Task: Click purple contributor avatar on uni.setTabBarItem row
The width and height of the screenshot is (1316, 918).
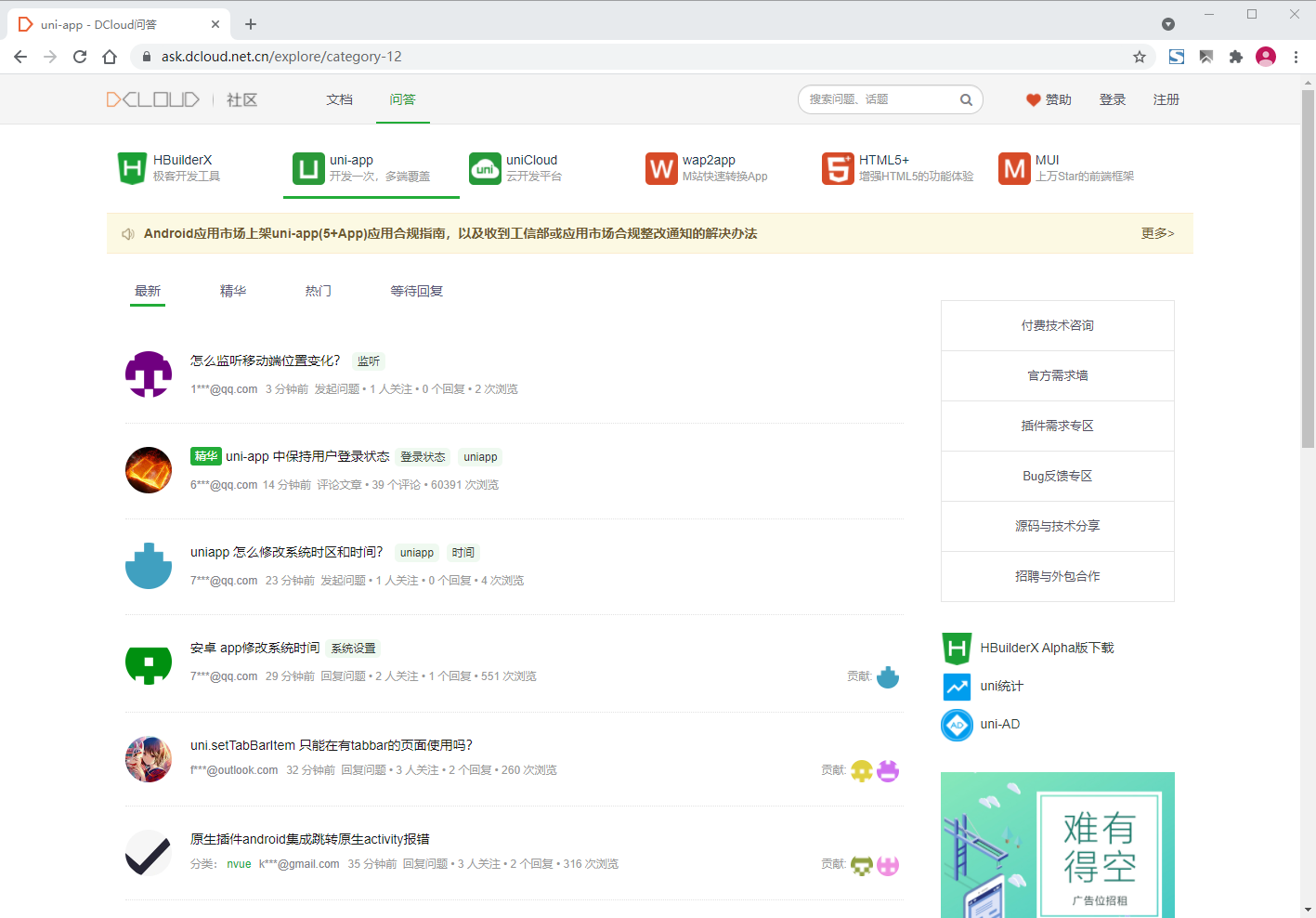Action: (x=888, y=771)
